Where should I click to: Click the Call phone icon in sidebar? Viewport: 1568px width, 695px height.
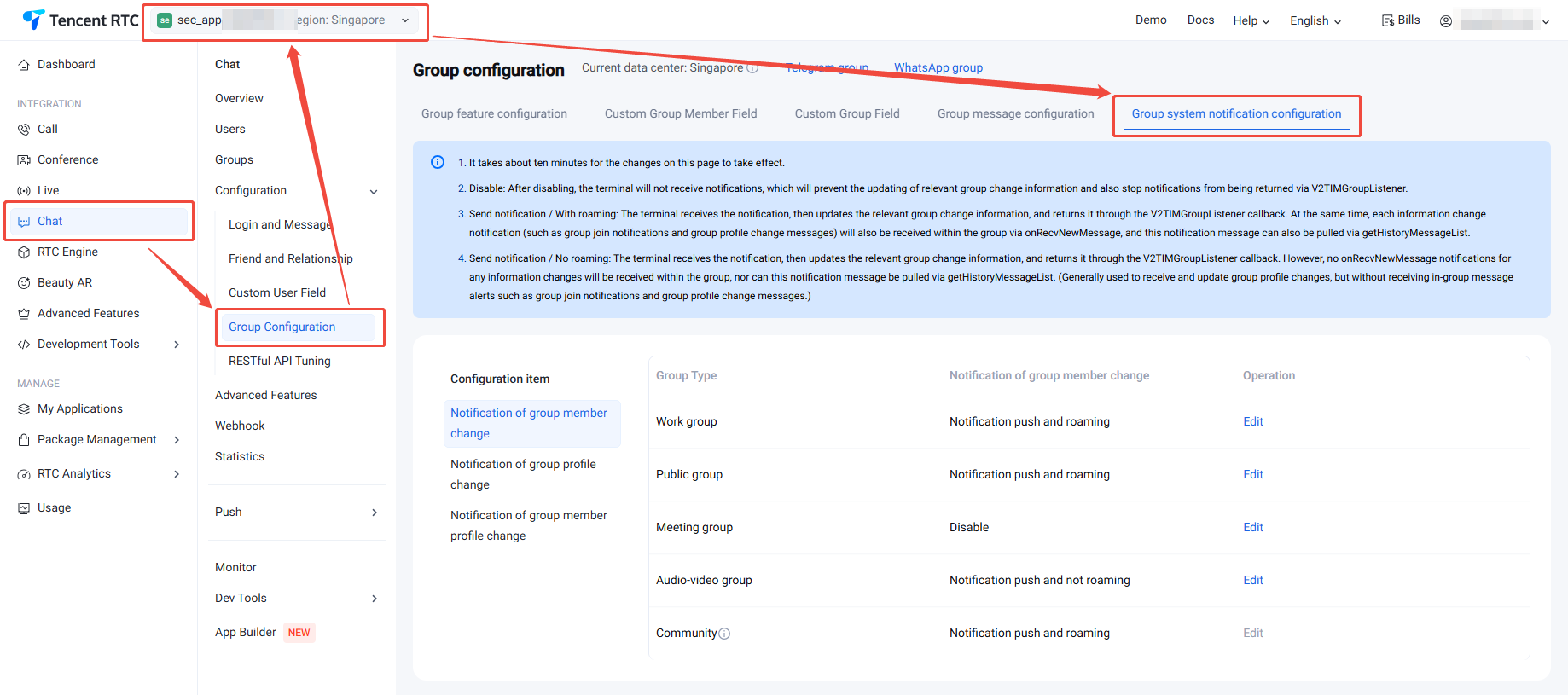[24, 130]
